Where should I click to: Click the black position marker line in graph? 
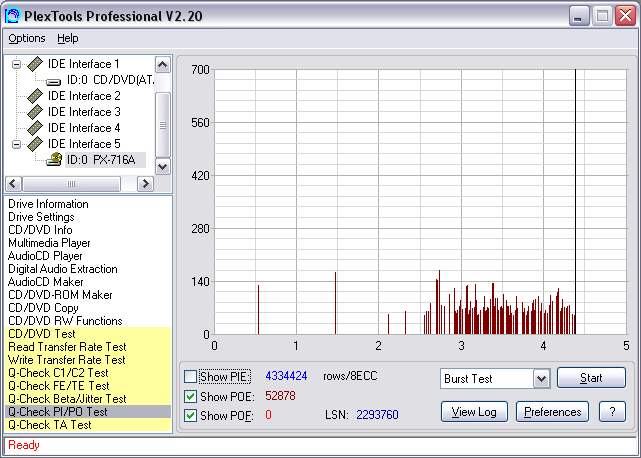click(x=575, y=202)
